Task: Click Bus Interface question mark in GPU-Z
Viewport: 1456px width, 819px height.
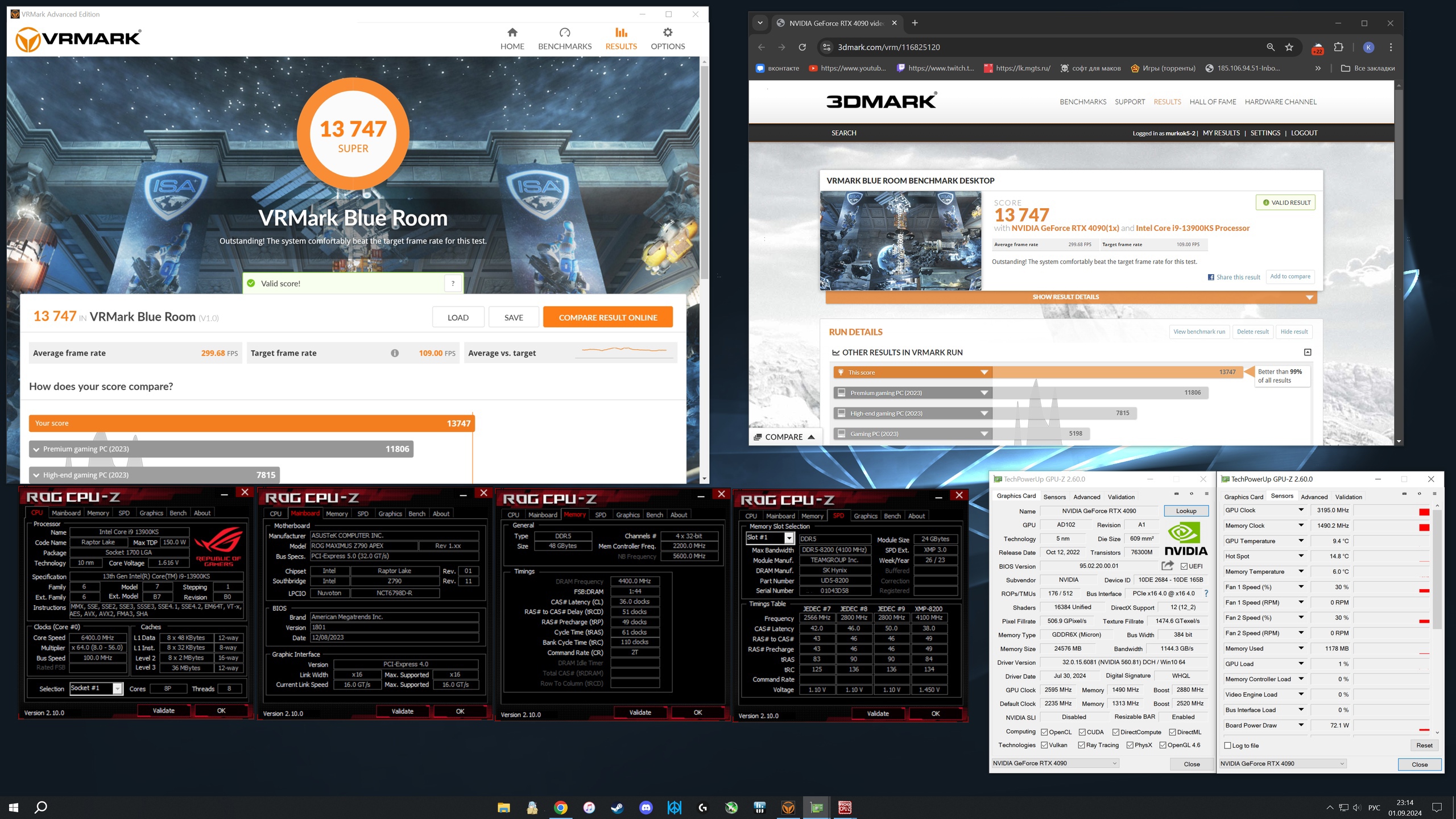Action: (1206, 593)
